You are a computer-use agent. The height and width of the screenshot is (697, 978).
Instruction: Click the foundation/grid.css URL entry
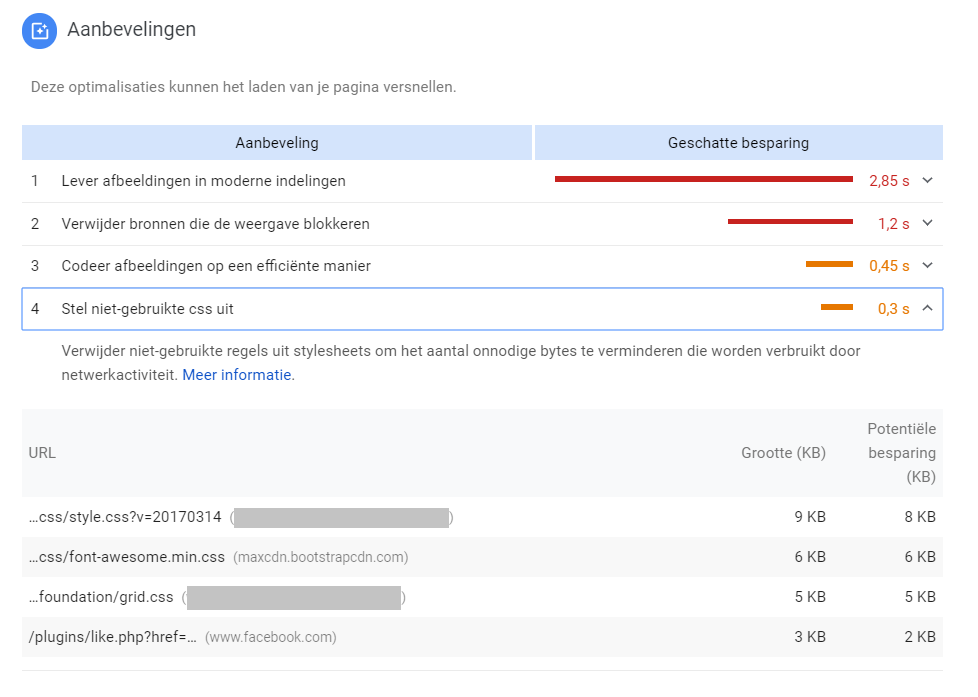(101, 597)
